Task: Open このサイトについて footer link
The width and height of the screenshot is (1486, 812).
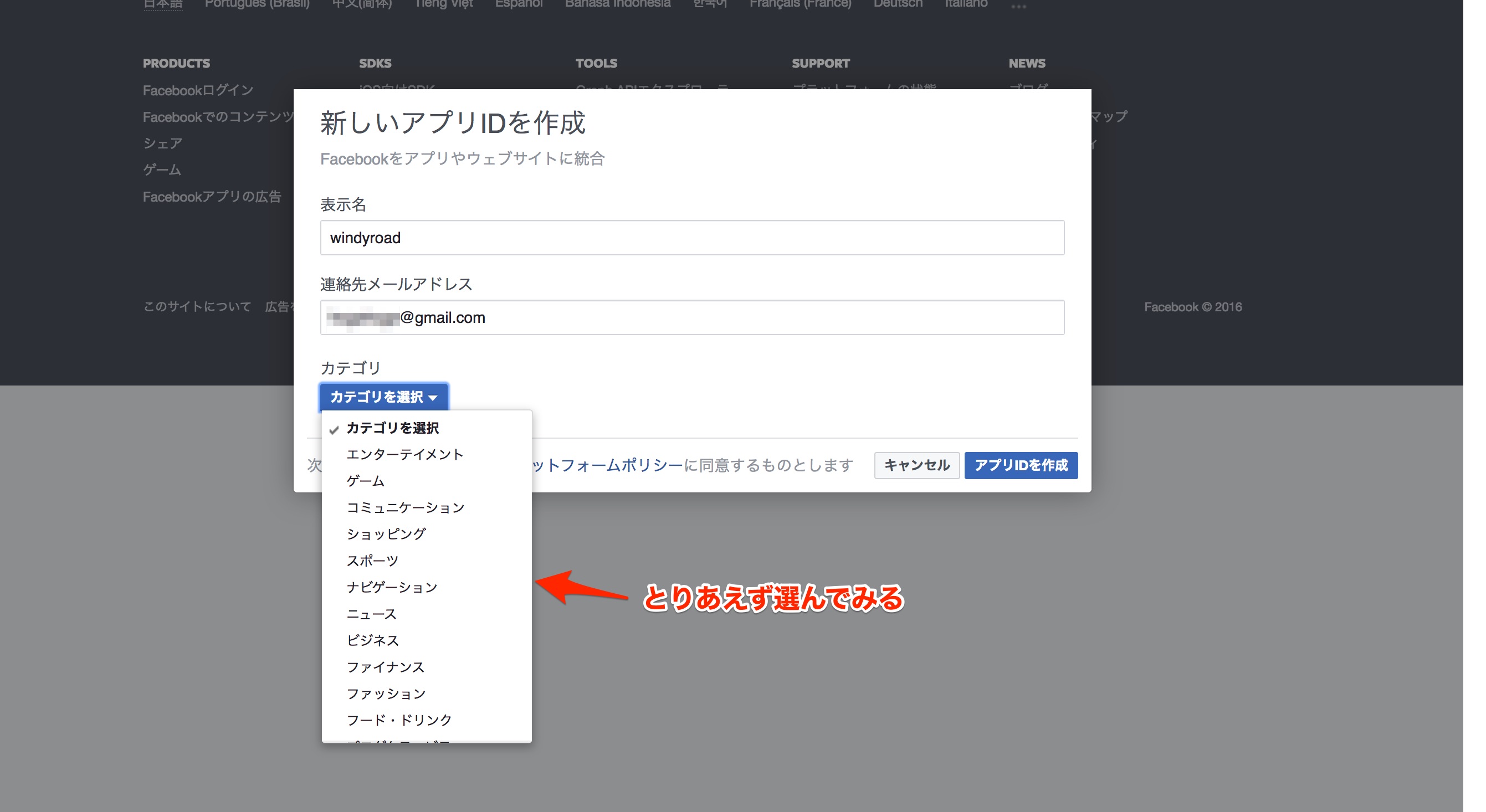Action: (x=197, y=306)
